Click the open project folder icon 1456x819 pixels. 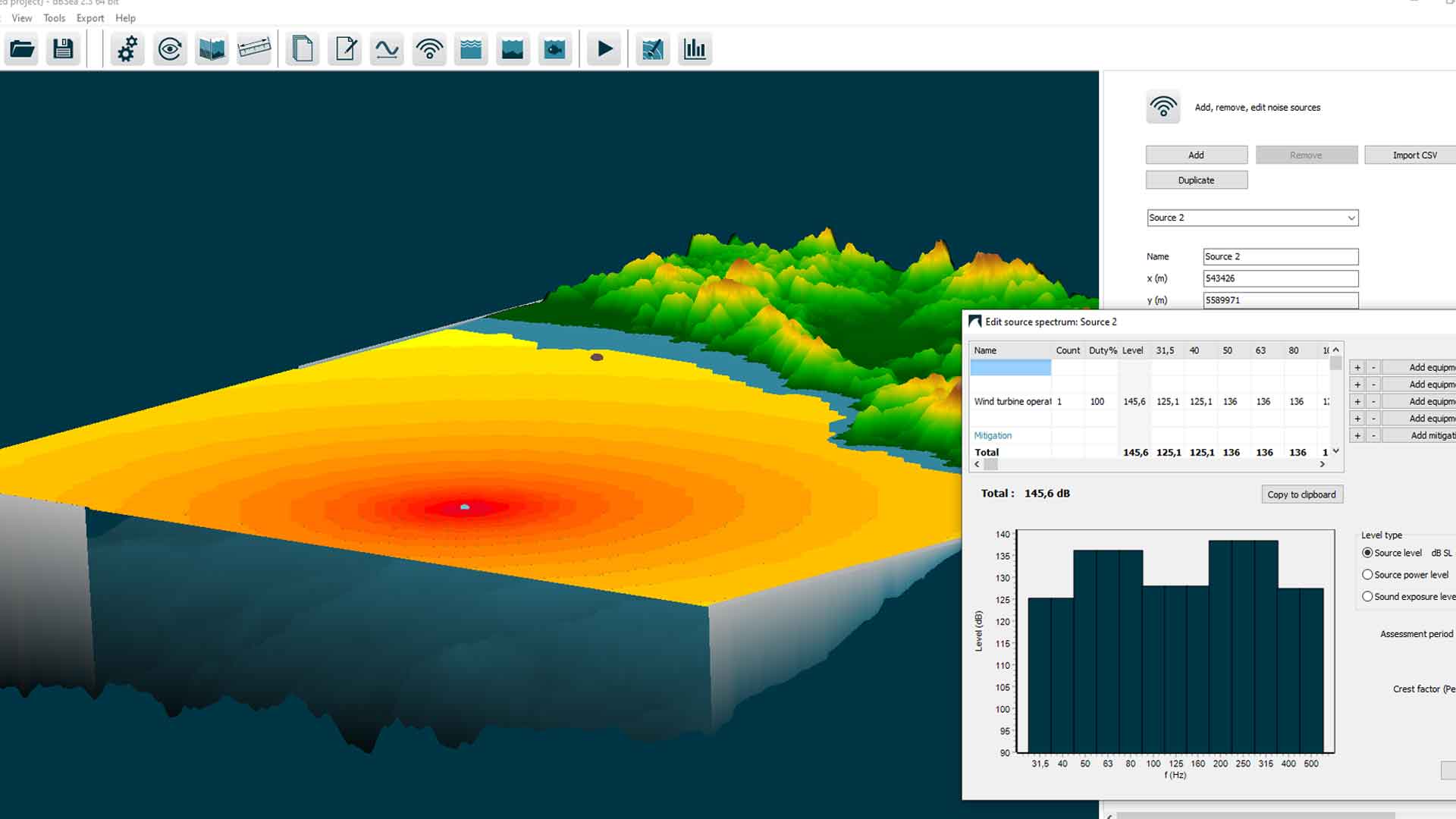coord(22,49)
